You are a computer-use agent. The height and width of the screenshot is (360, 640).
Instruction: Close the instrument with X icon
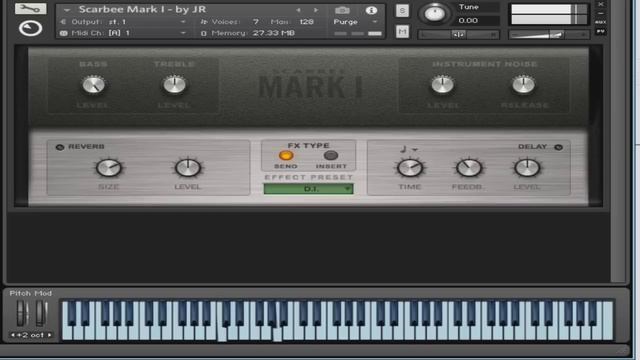point(601,4)
